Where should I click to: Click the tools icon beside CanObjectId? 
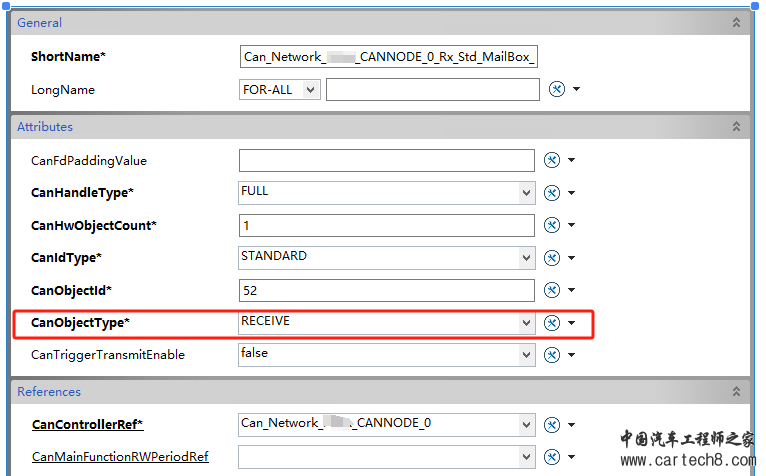[x=551, y=291]
